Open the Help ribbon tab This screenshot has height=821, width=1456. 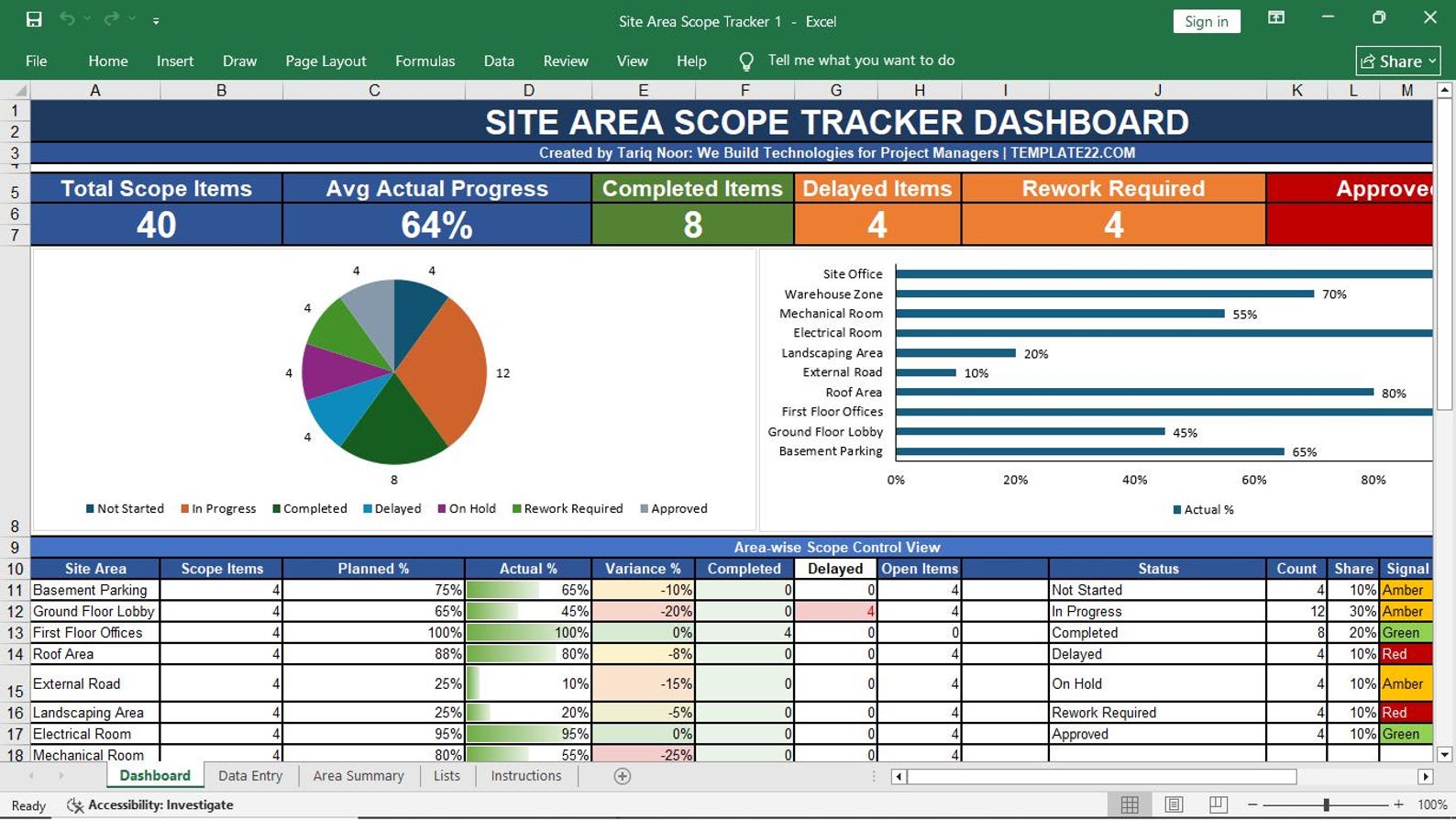pos(691,61)
